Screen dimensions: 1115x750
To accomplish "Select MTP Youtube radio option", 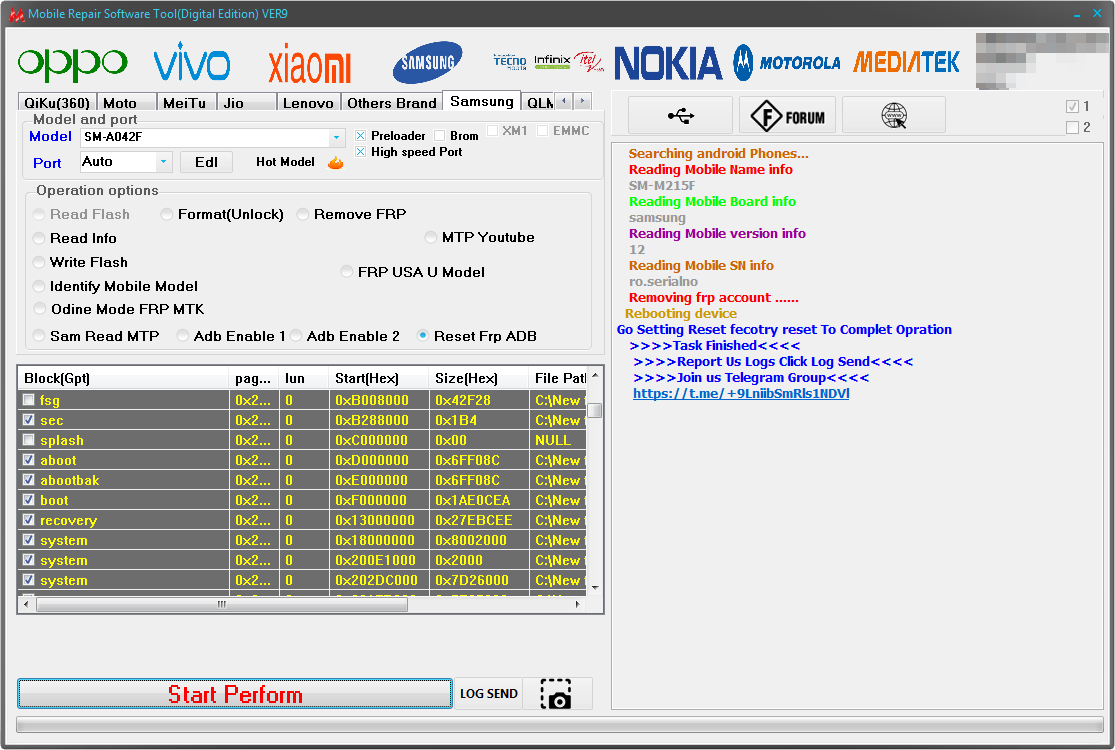I will tap(431, 237).
